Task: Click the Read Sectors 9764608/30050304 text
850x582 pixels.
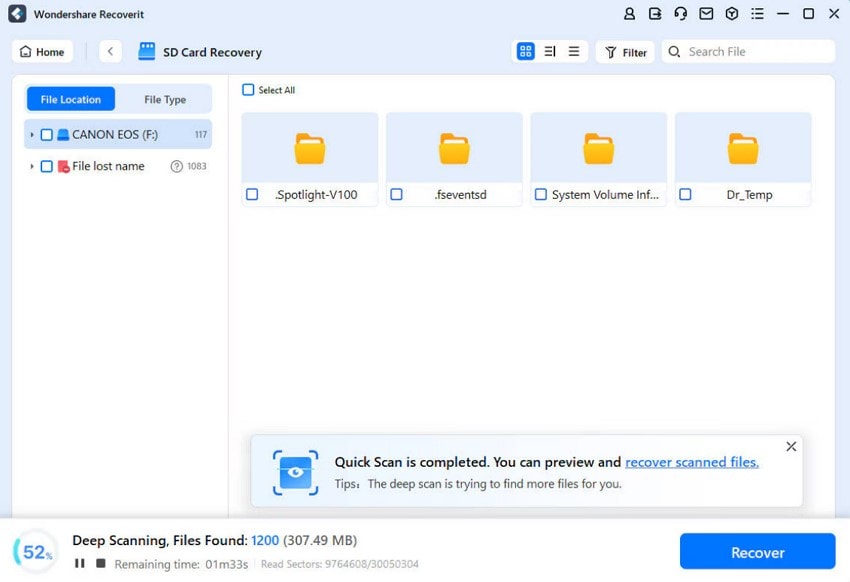Action: click(x=340, y=564)
